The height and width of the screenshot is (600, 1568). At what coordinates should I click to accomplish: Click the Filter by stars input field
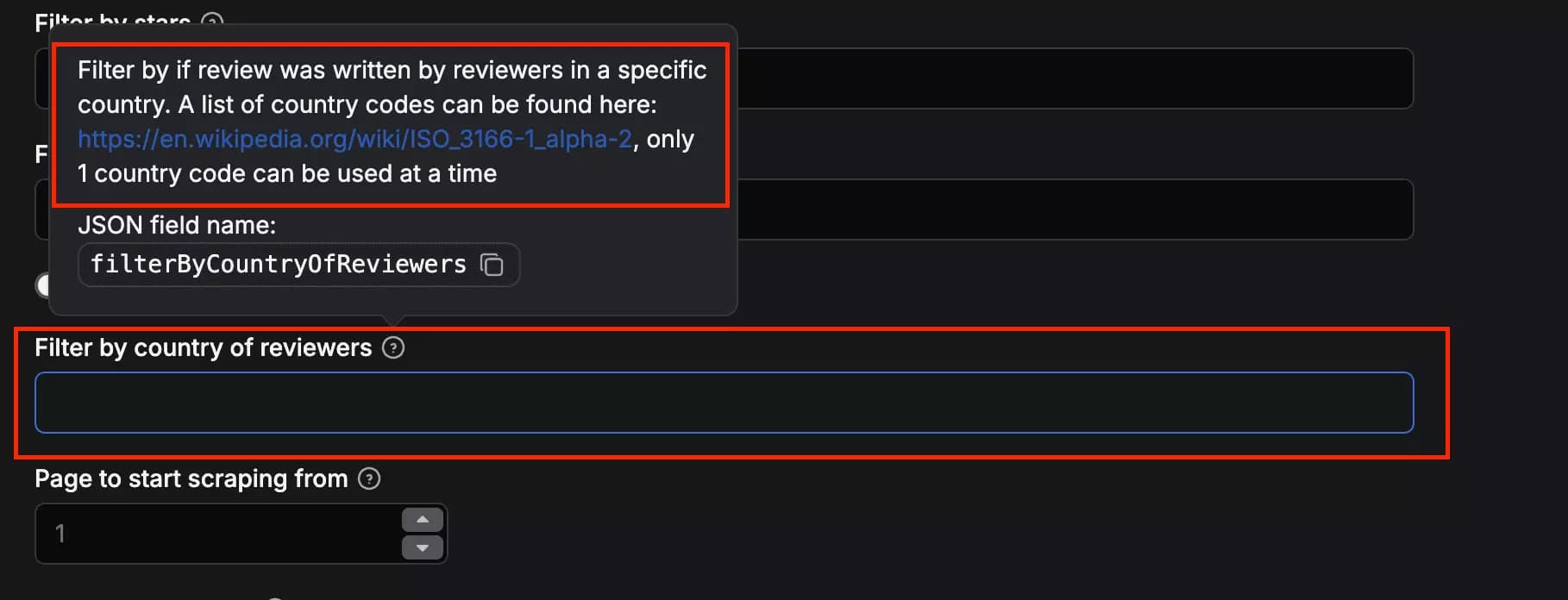[1069, 78]
